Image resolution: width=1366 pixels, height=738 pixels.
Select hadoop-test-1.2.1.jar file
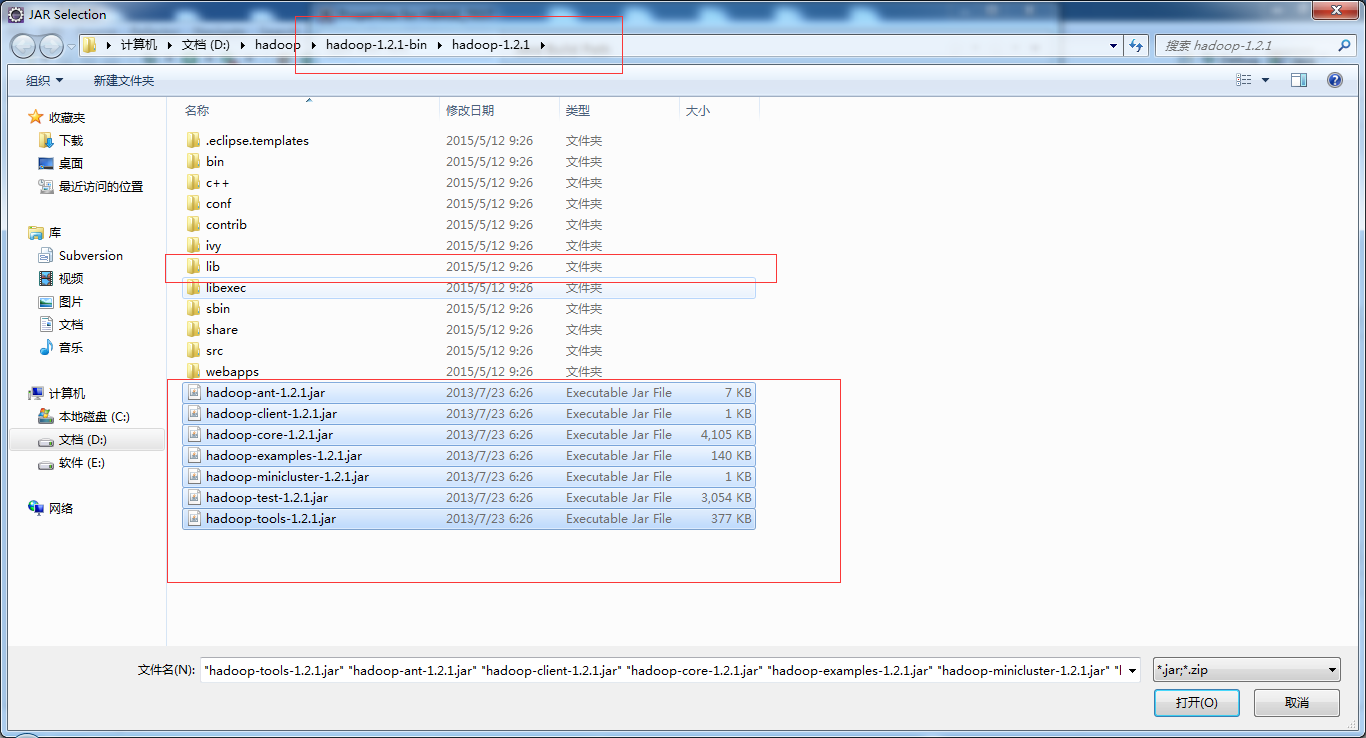(469, 497)
